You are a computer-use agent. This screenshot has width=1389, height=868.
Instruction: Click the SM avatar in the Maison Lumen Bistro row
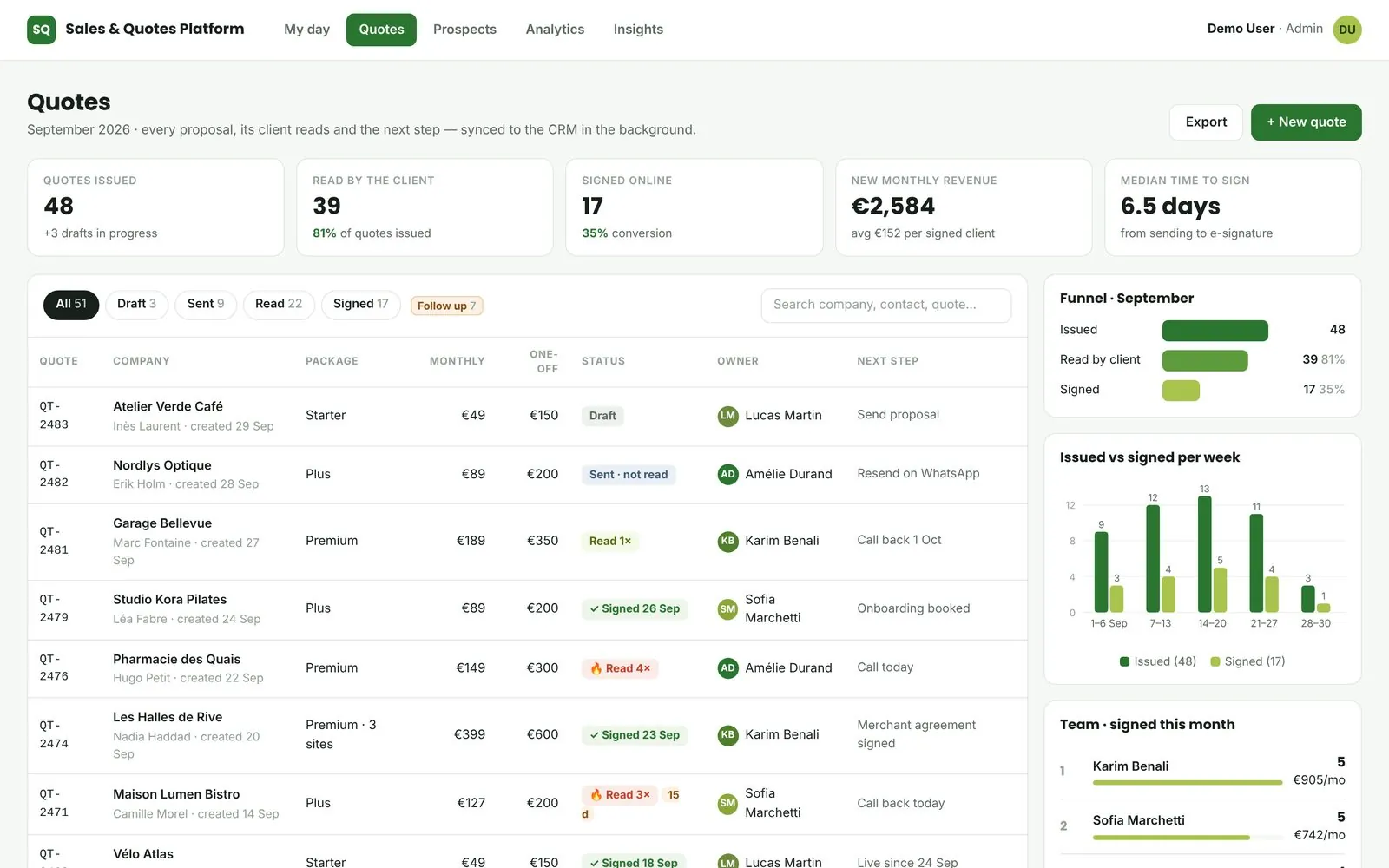pos(727,803)
